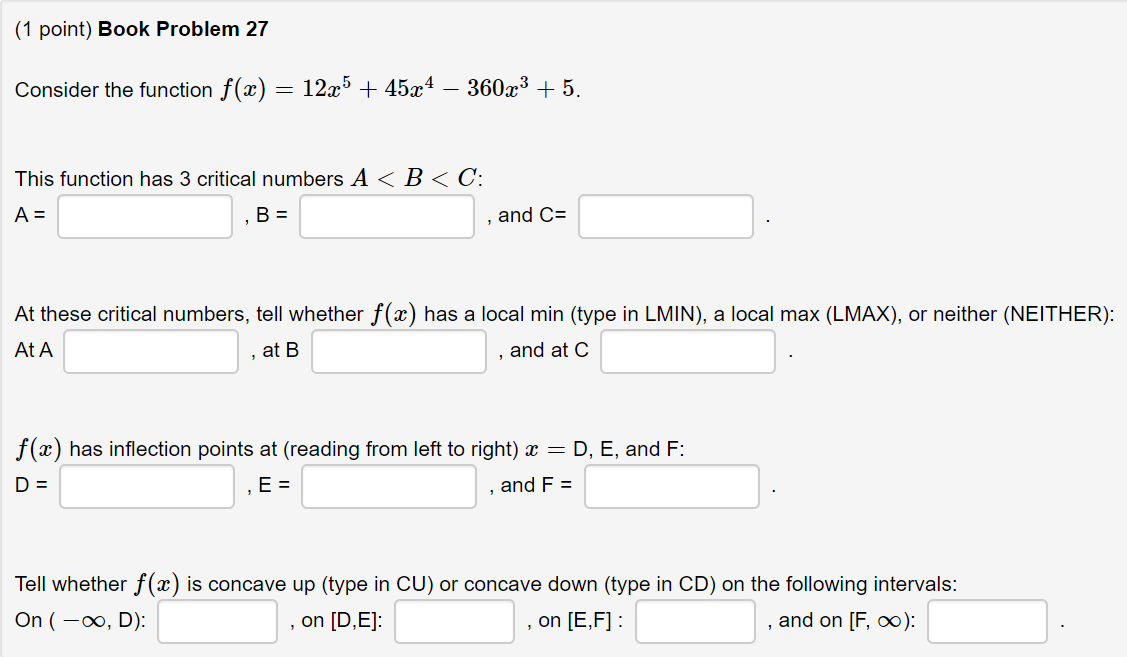Click the inflection points instruction line
The height and width of the screenshot is (657, 1127).
(x=350, y=449)
